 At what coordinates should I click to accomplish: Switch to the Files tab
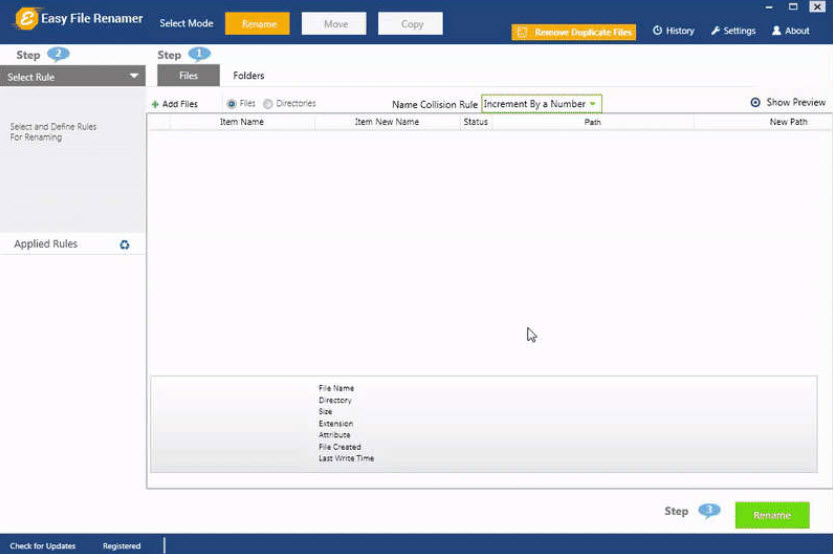tap(189, 75)
